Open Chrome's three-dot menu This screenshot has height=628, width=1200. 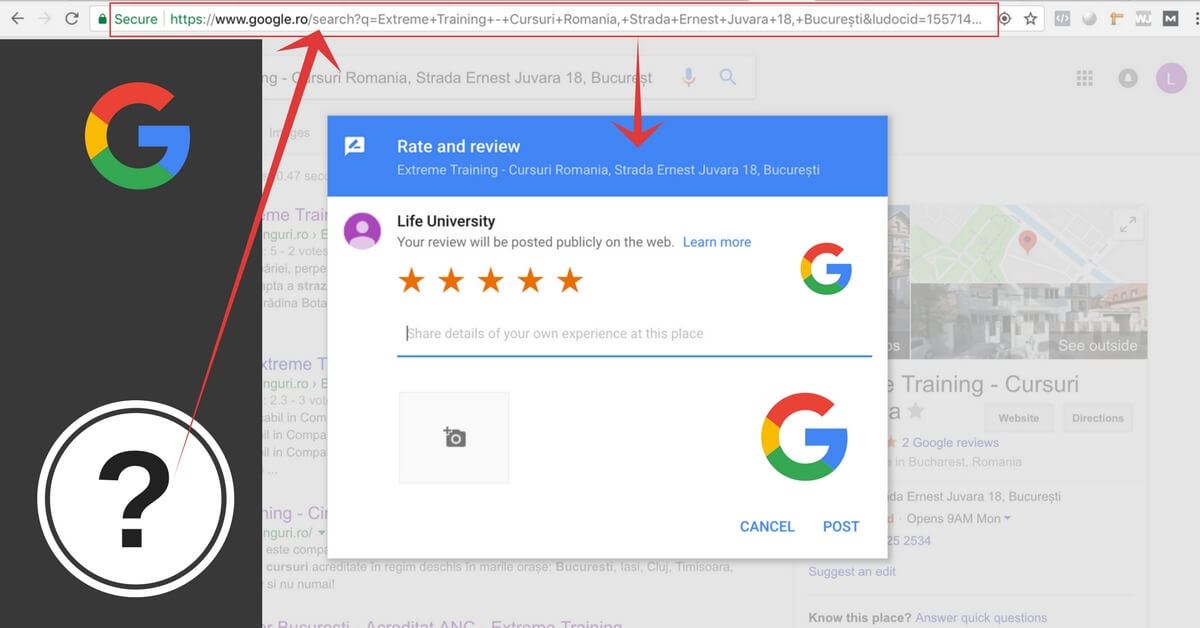click(1196, 17)
